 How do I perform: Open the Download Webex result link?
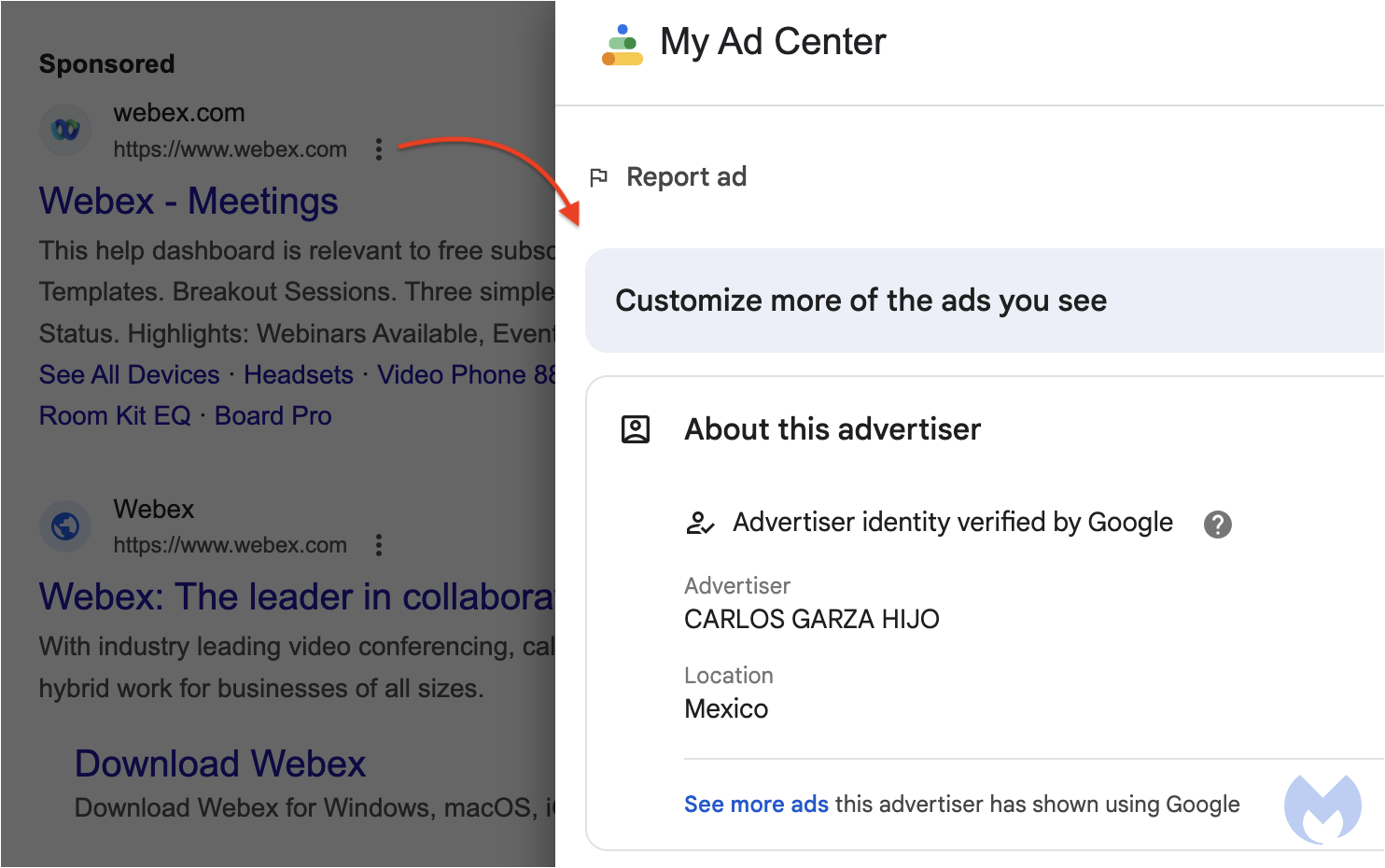(x=220, y=763)
